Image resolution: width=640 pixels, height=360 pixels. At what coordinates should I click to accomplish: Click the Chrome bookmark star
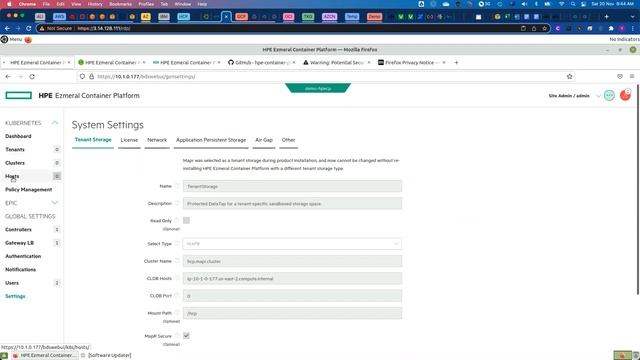(544, 28)
